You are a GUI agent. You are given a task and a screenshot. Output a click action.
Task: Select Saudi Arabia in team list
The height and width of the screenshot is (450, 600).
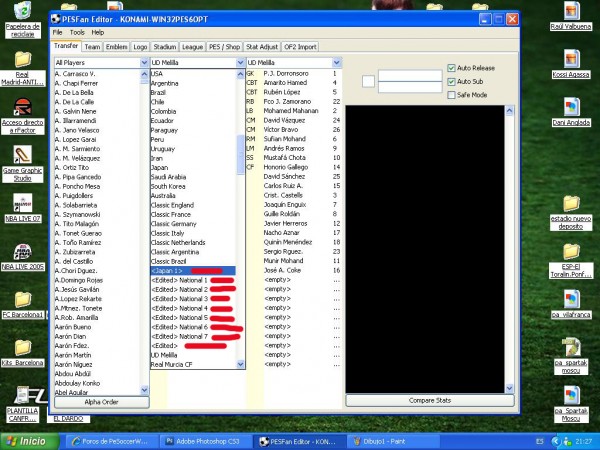coord(193,177)
